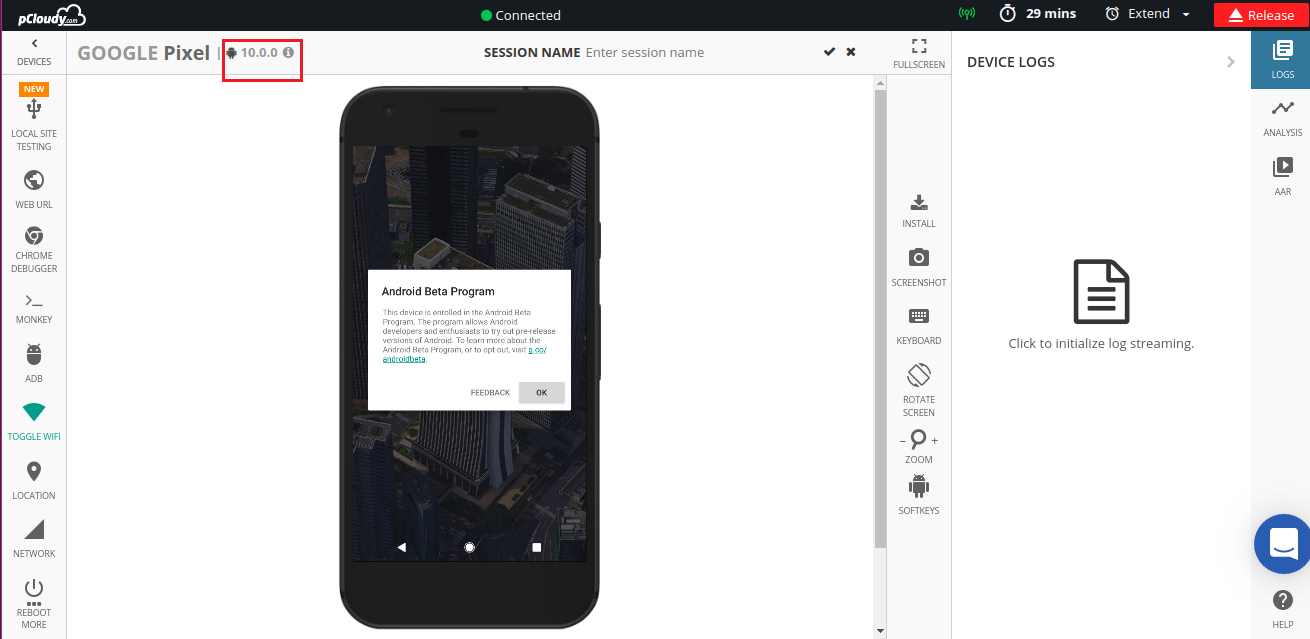
Task: Open the Location settings
Action: (34, 481)
